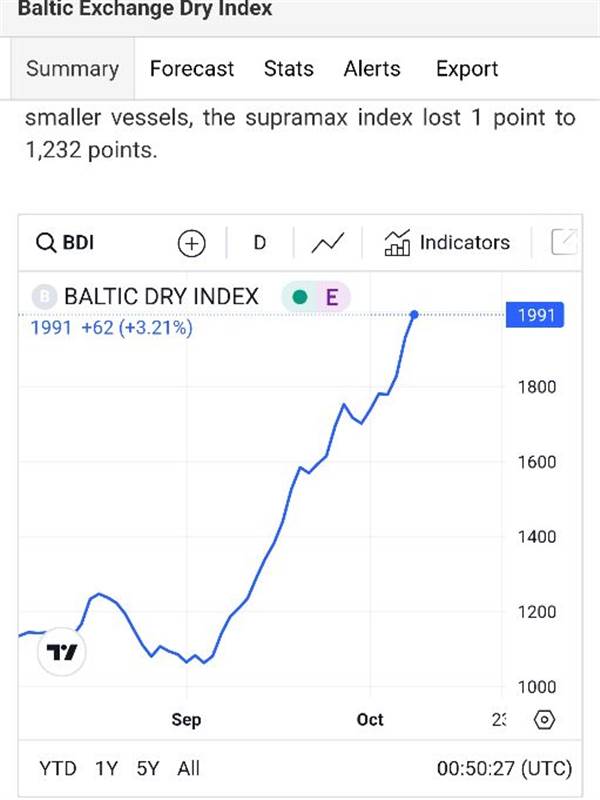Select the 5Y time range
Viewport: 600px width, 800px height.
pos(148,768)
